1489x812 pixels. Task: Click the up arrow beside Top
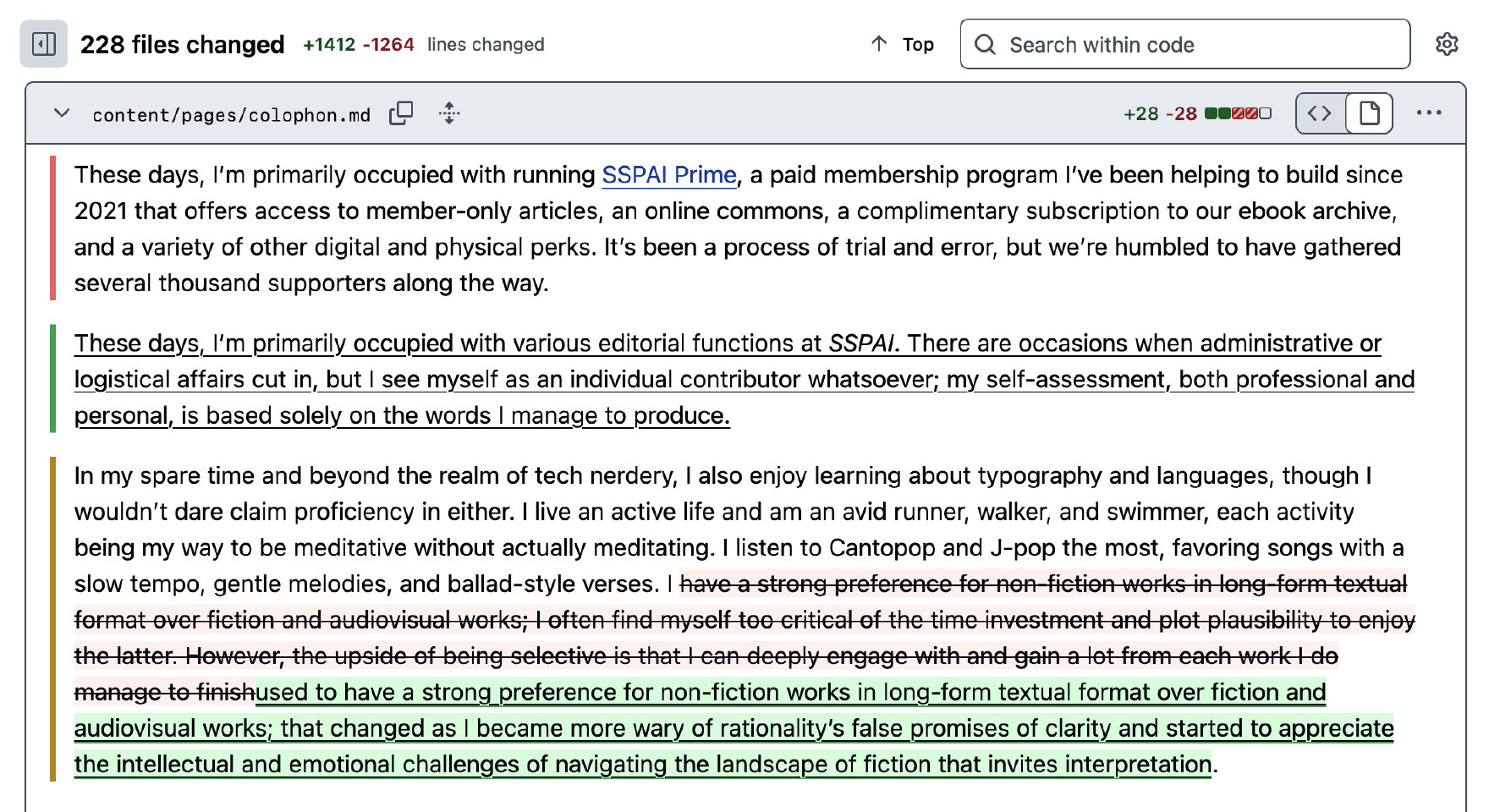(x=879, y=44)
